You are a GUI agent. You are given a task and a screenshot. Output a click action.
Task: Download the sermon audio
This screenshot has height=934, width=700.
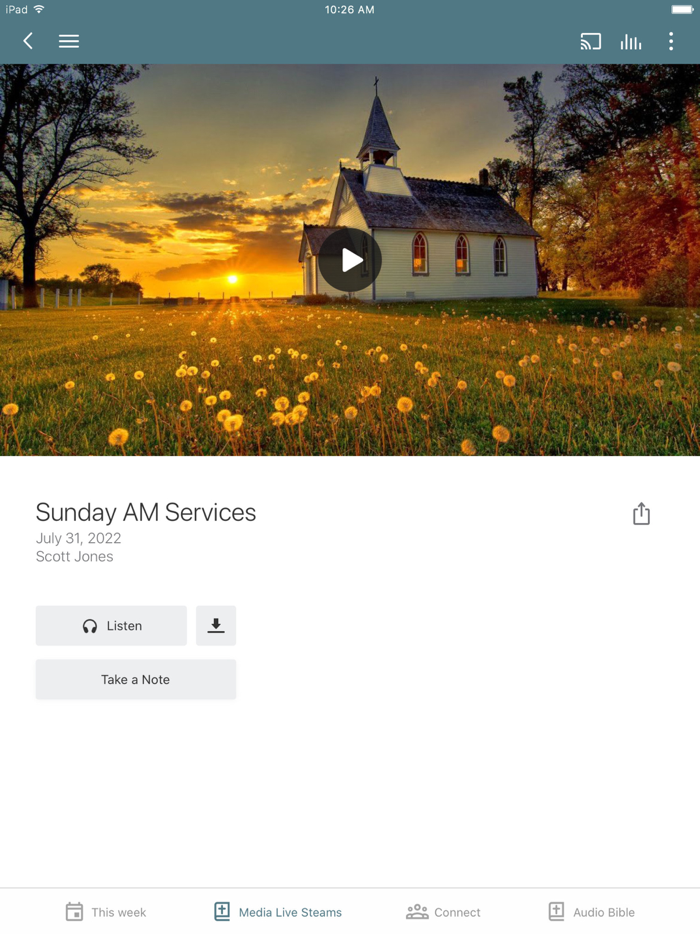click(216, 625)
